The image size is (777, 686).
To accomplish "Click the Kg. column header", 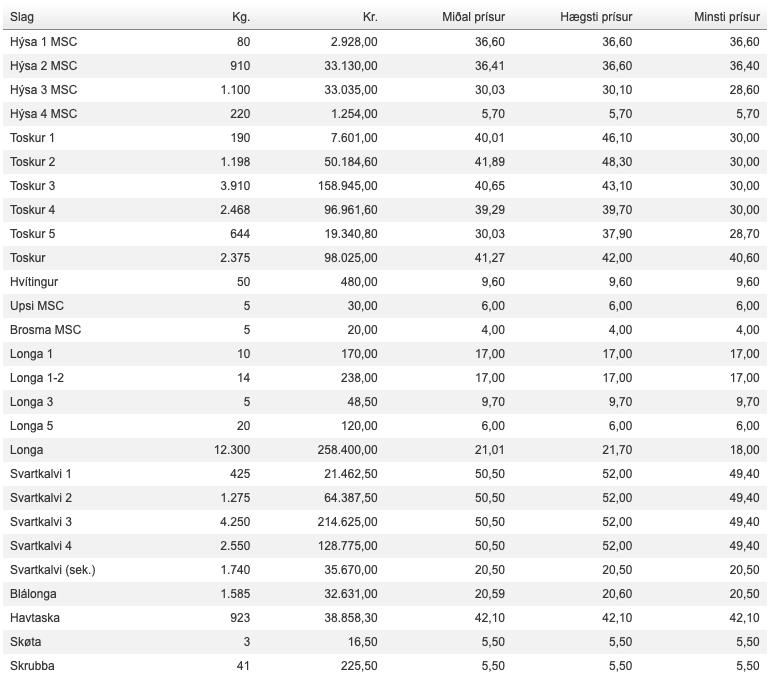I will tap(240, 18).
